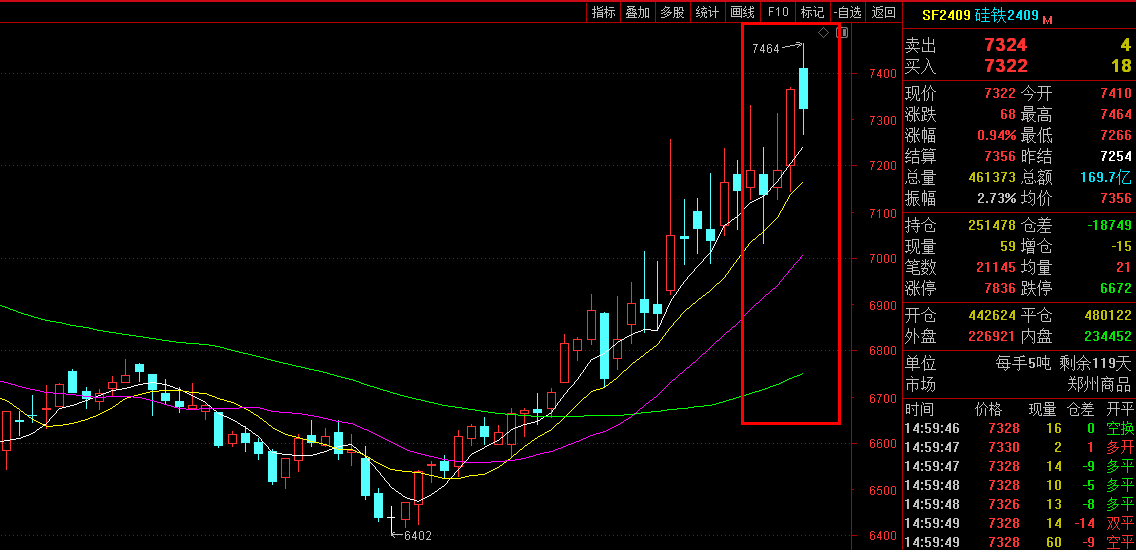Click the 返回 back button
Image resolution: width=1136 pixels, height=550 pixels.
tap(883, 12)
